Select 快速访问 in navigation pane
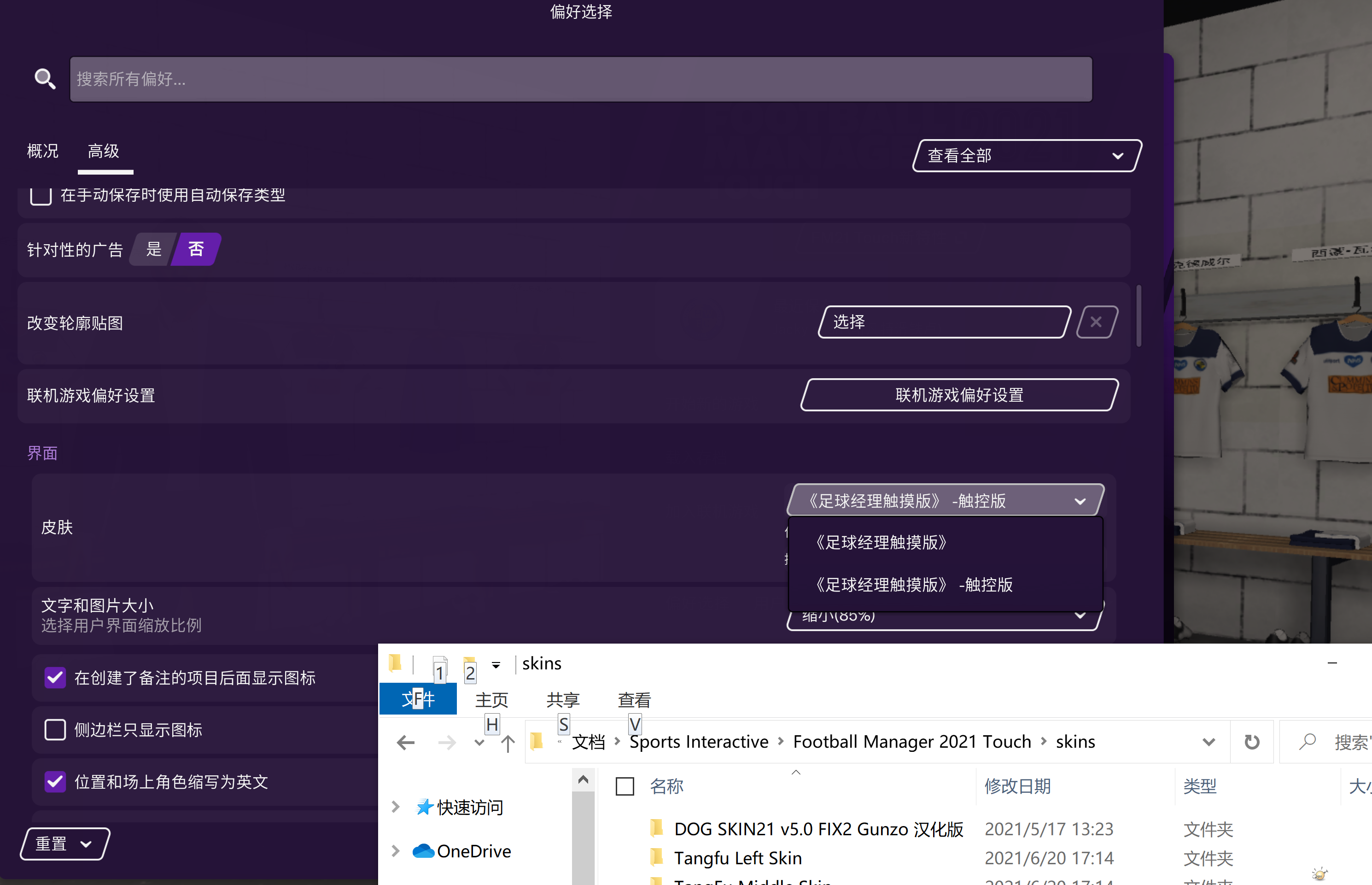1372x885 pixels. 469,807
